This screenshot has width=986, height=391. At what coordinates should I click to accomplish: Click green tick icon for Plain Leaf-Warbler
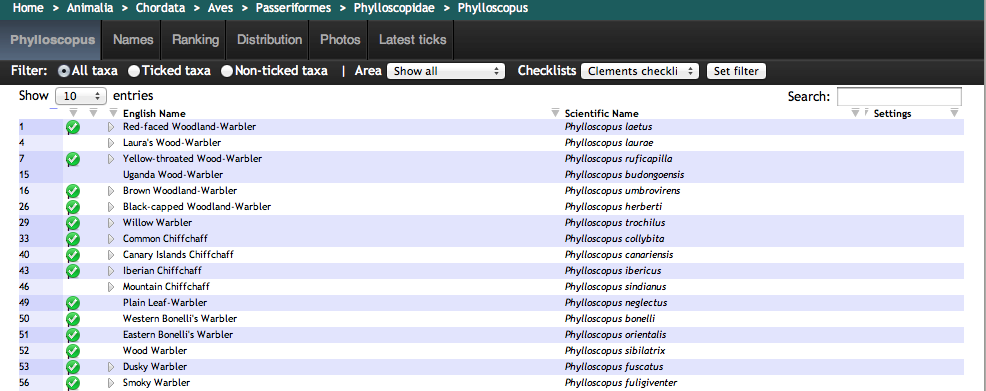73,303
